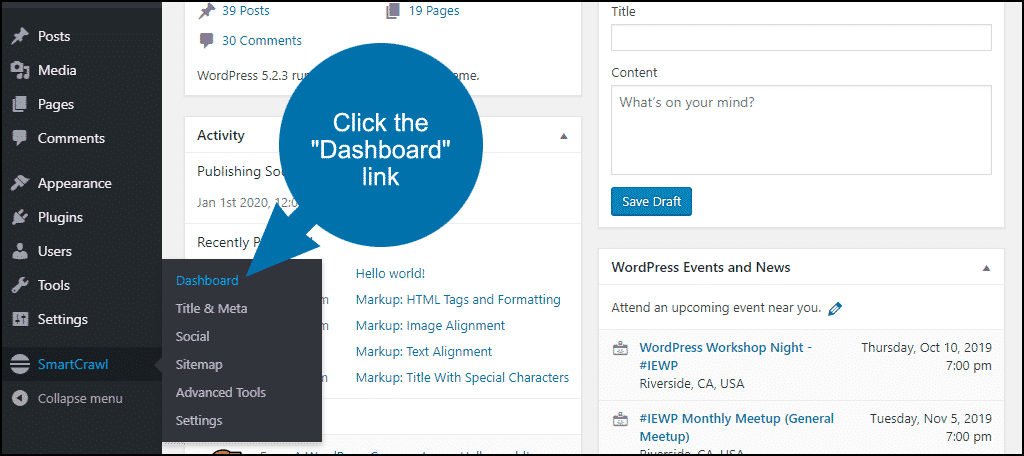This screenshot has width=1024, height=456.
Task: Click the What's on your mind content box
Action: 801,130
